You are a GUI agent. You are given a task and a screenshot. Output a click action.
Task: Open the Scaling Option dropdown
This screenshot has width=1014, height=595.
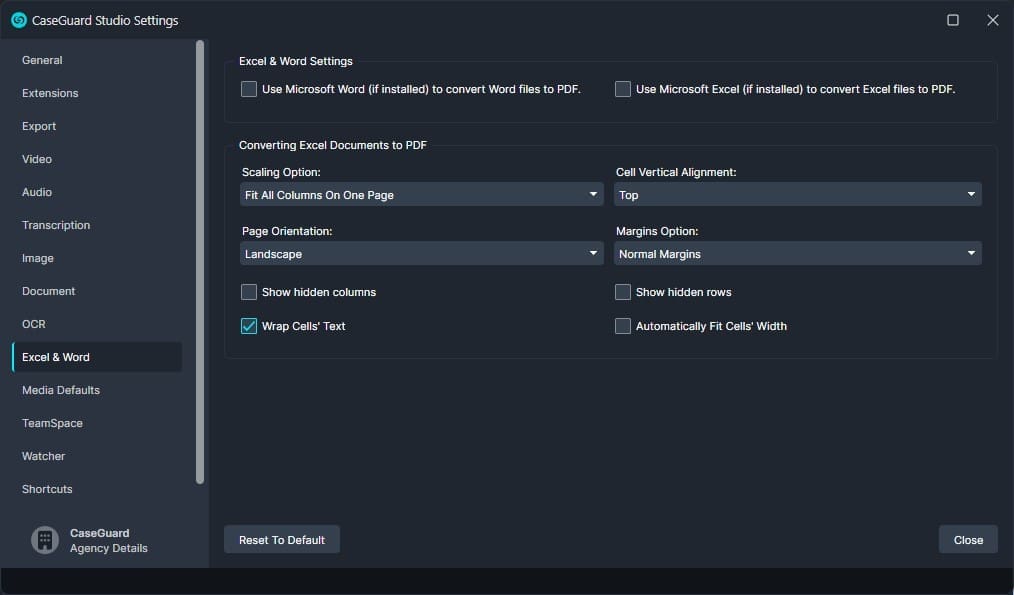(421, 195)
